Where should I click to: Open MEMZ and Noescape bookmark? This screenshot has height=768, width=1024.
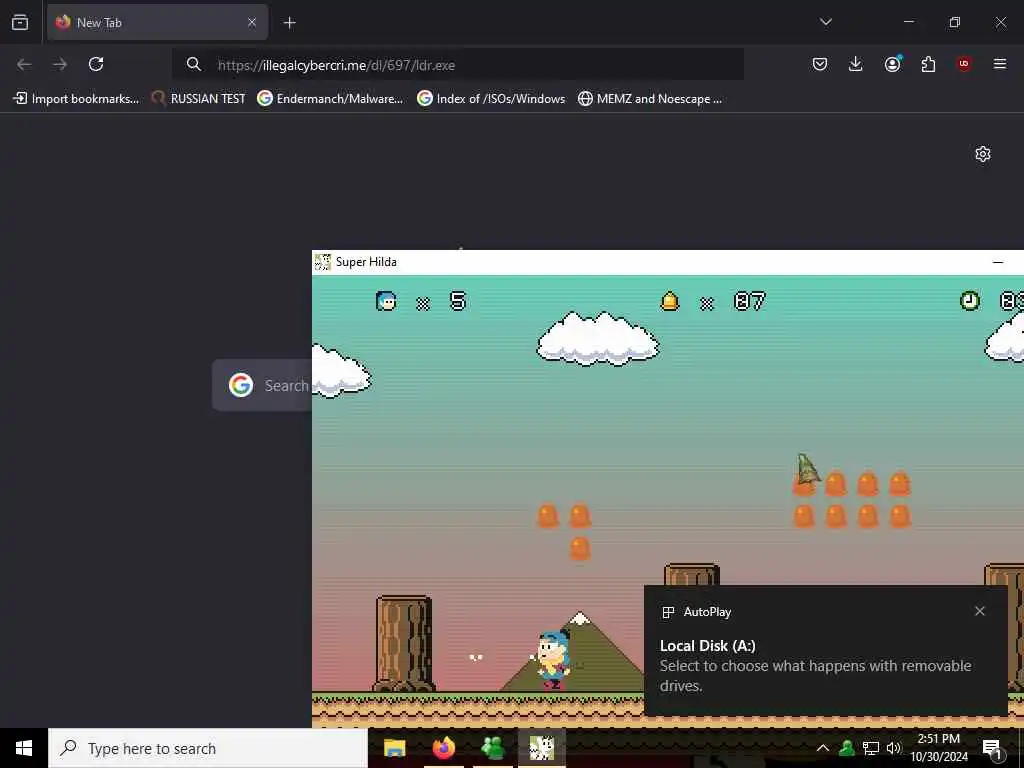pyautogui.click(x=650, y=99)
